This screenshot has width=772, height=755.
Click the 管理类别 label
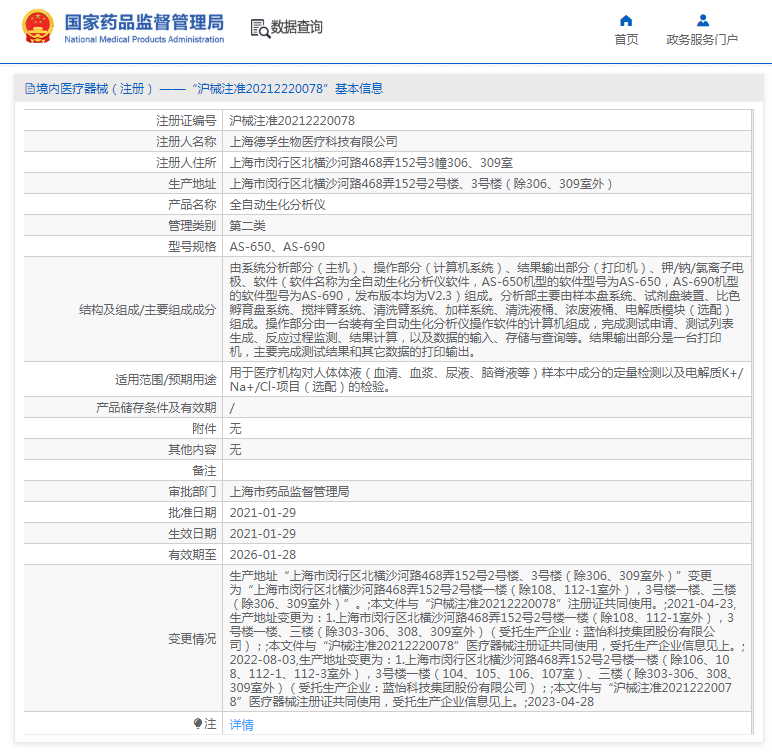click(x=193, y=226)
